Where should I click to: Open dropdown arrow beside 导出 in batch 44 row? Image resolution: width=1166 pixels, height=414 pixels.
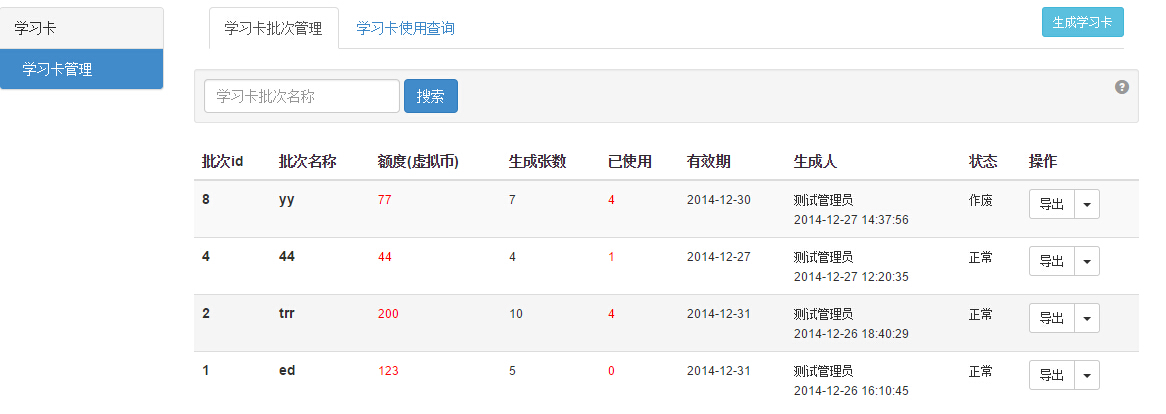[1087, 262]
